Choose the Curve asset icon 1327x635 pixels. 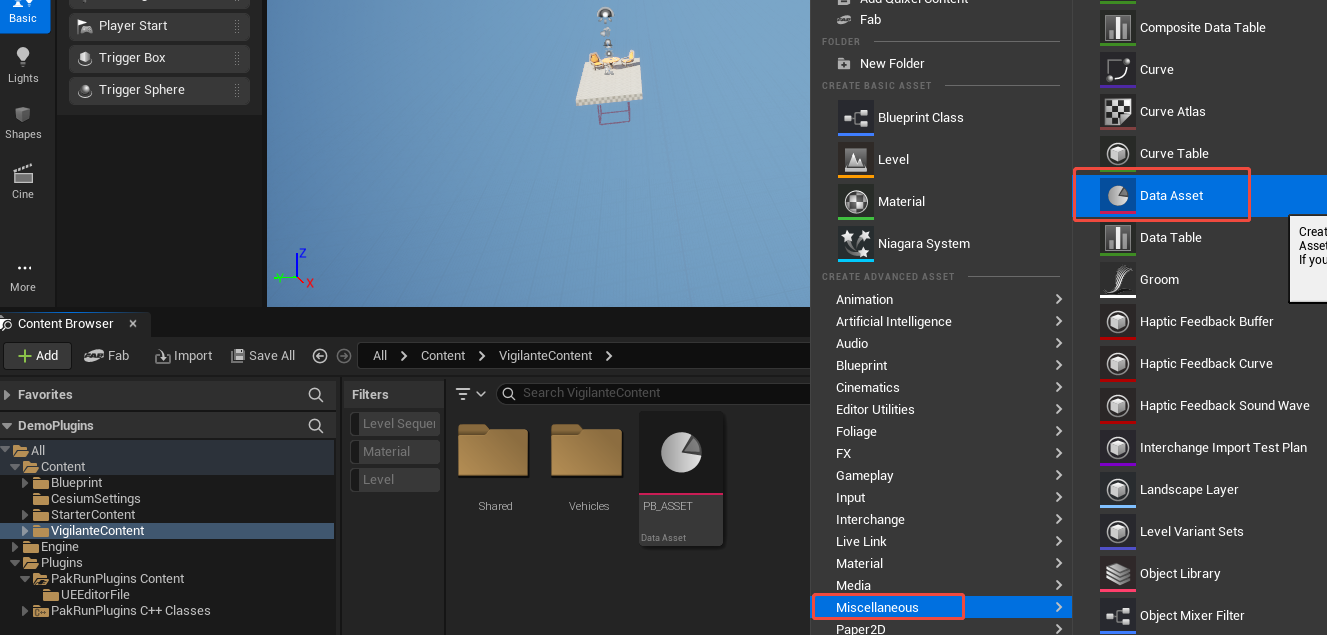click(x=1117, y=70)
